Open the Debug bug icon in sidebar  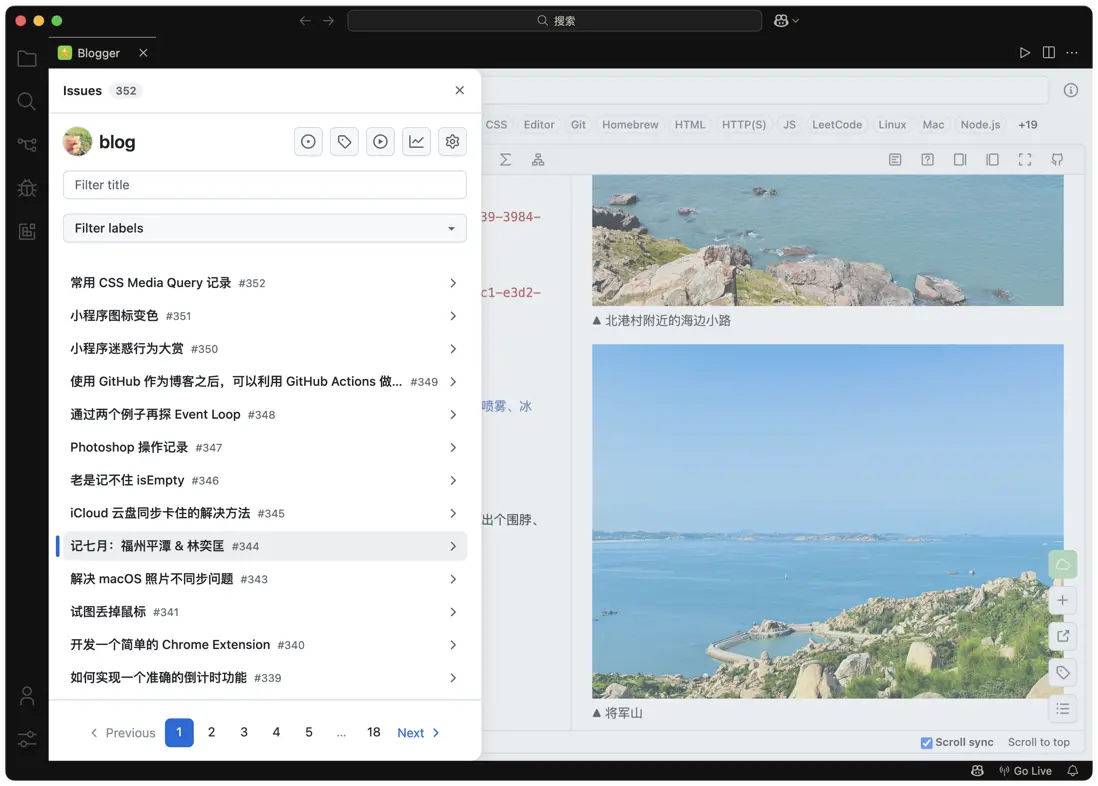(27, 188)
